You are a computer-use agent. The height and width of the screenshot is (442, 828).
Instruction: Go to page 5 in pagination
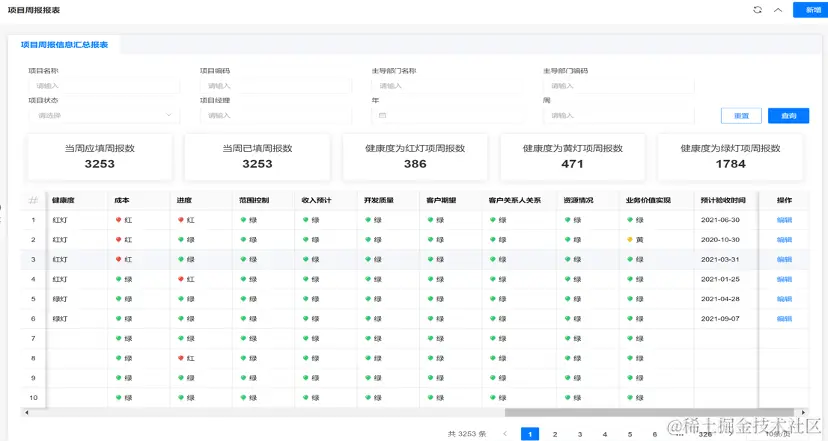[x=629, y=434]
